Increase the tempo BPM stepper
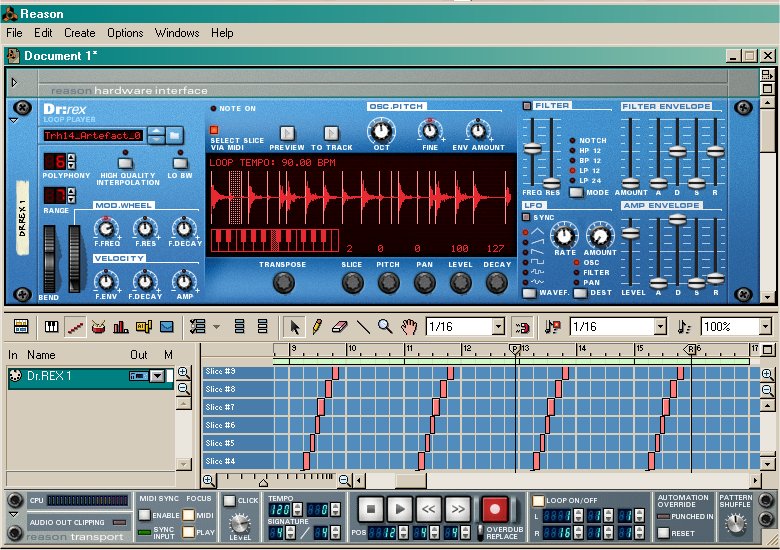780x550 pixels. click(x=297, y=506)
